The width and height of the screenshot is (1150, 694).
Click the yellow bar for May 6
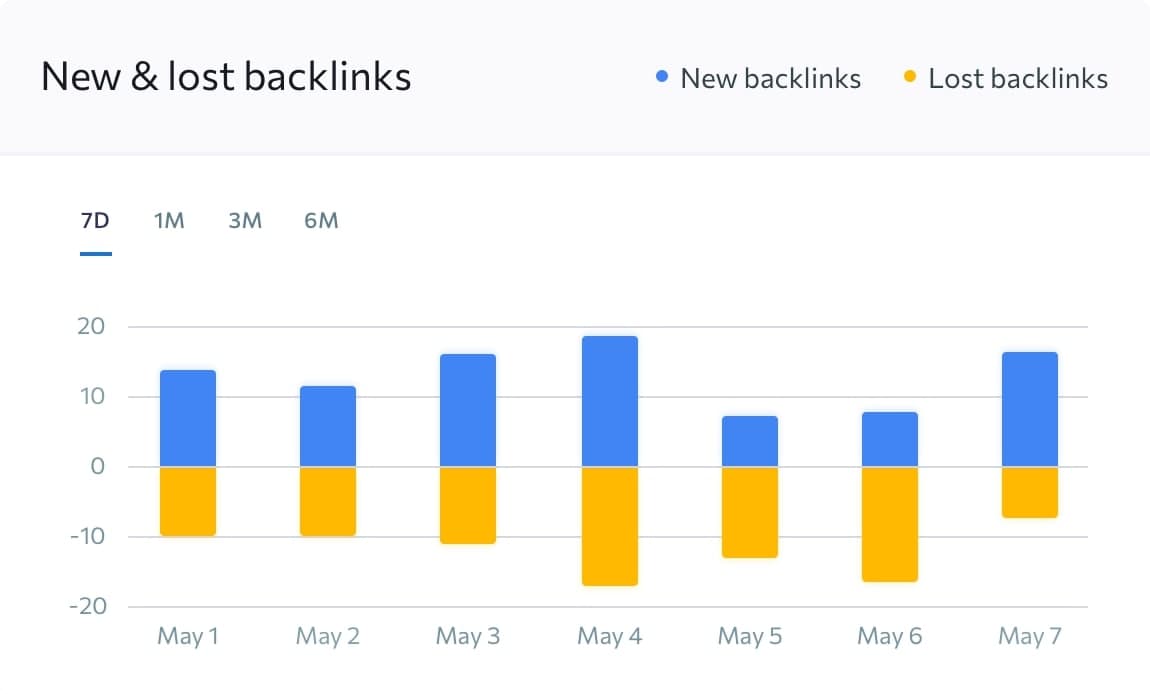pyautogui.click(x=890, y=524)
